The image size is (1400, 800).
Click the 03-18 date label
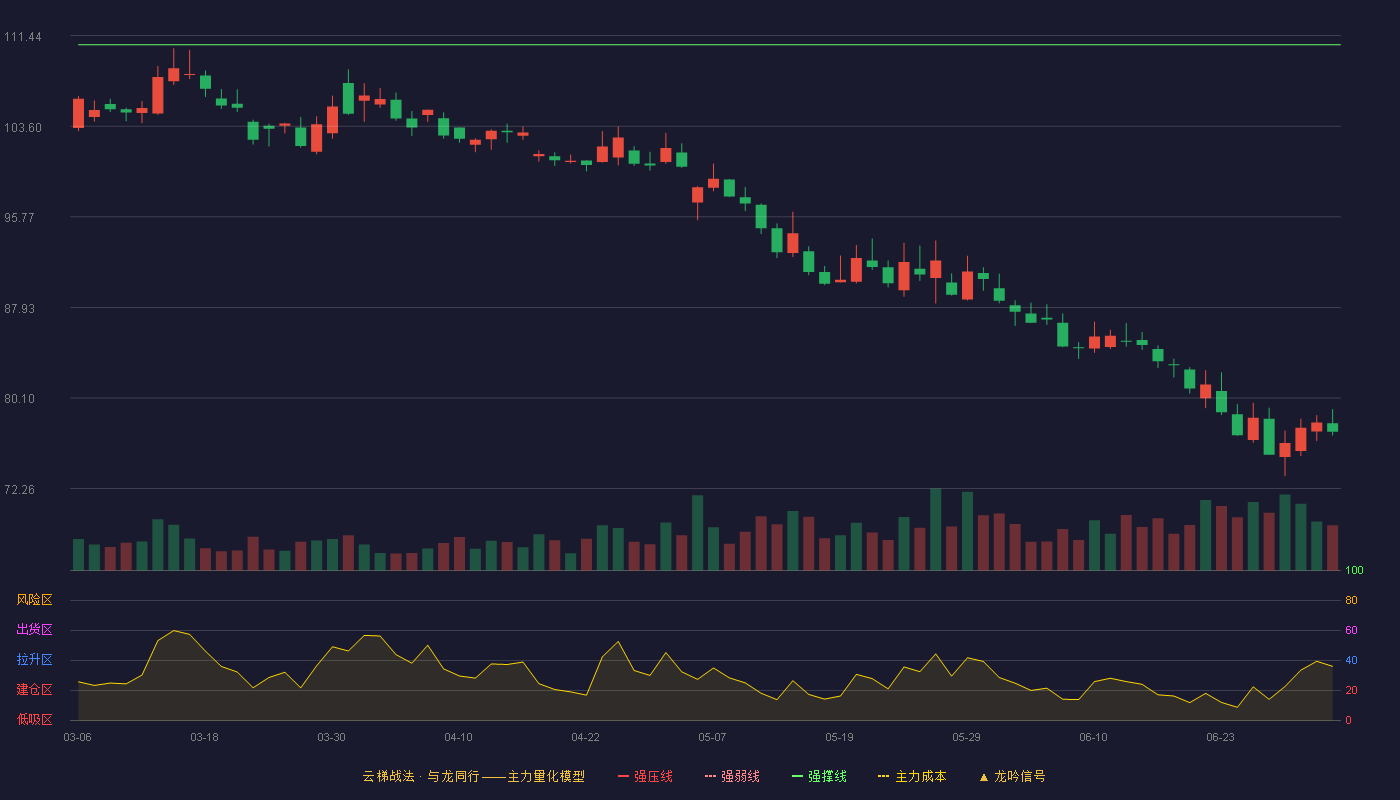(204, 737)
